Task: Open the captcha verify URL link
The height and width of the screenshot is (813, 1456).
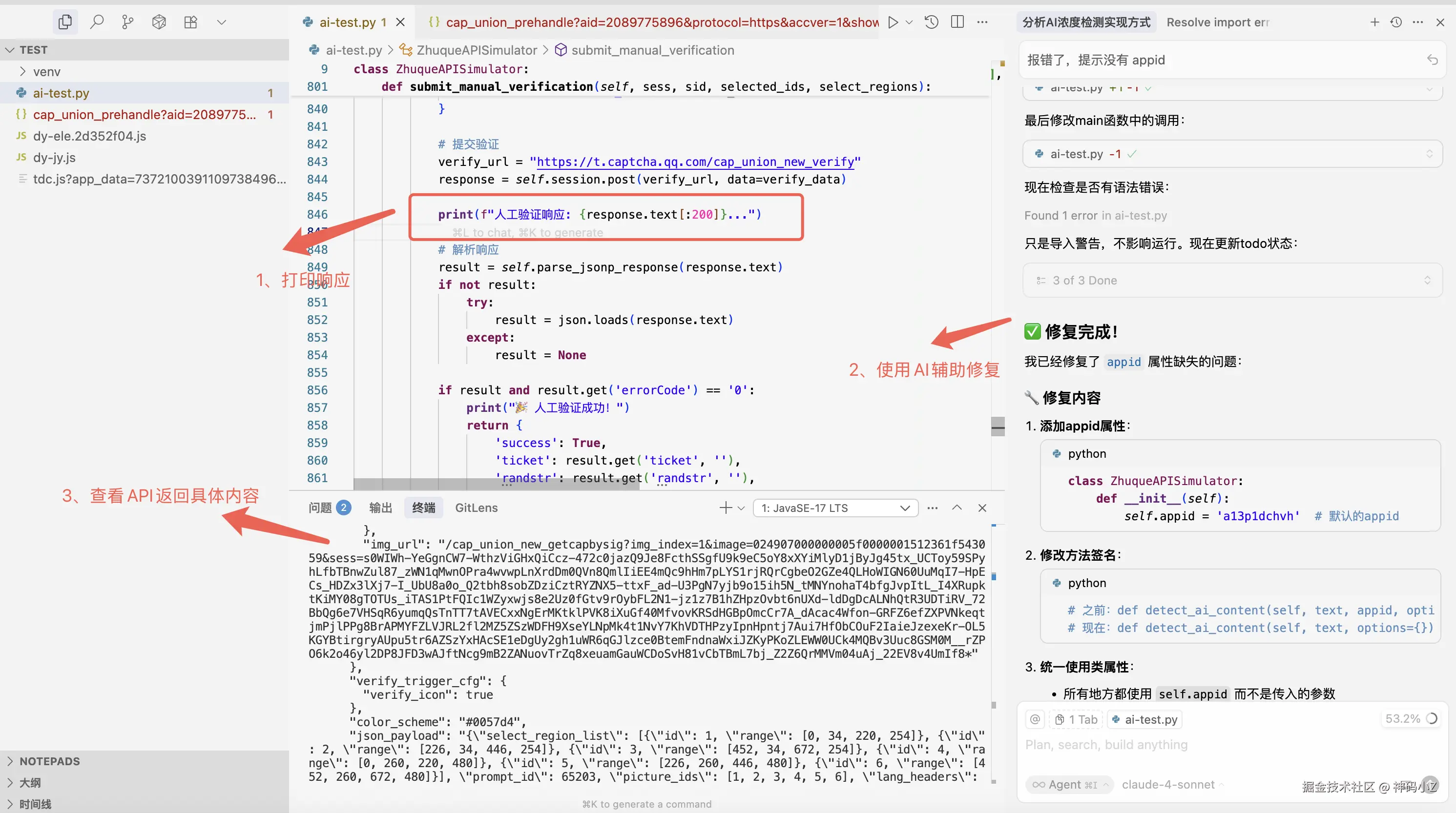Action: click(x=695, y=162)
